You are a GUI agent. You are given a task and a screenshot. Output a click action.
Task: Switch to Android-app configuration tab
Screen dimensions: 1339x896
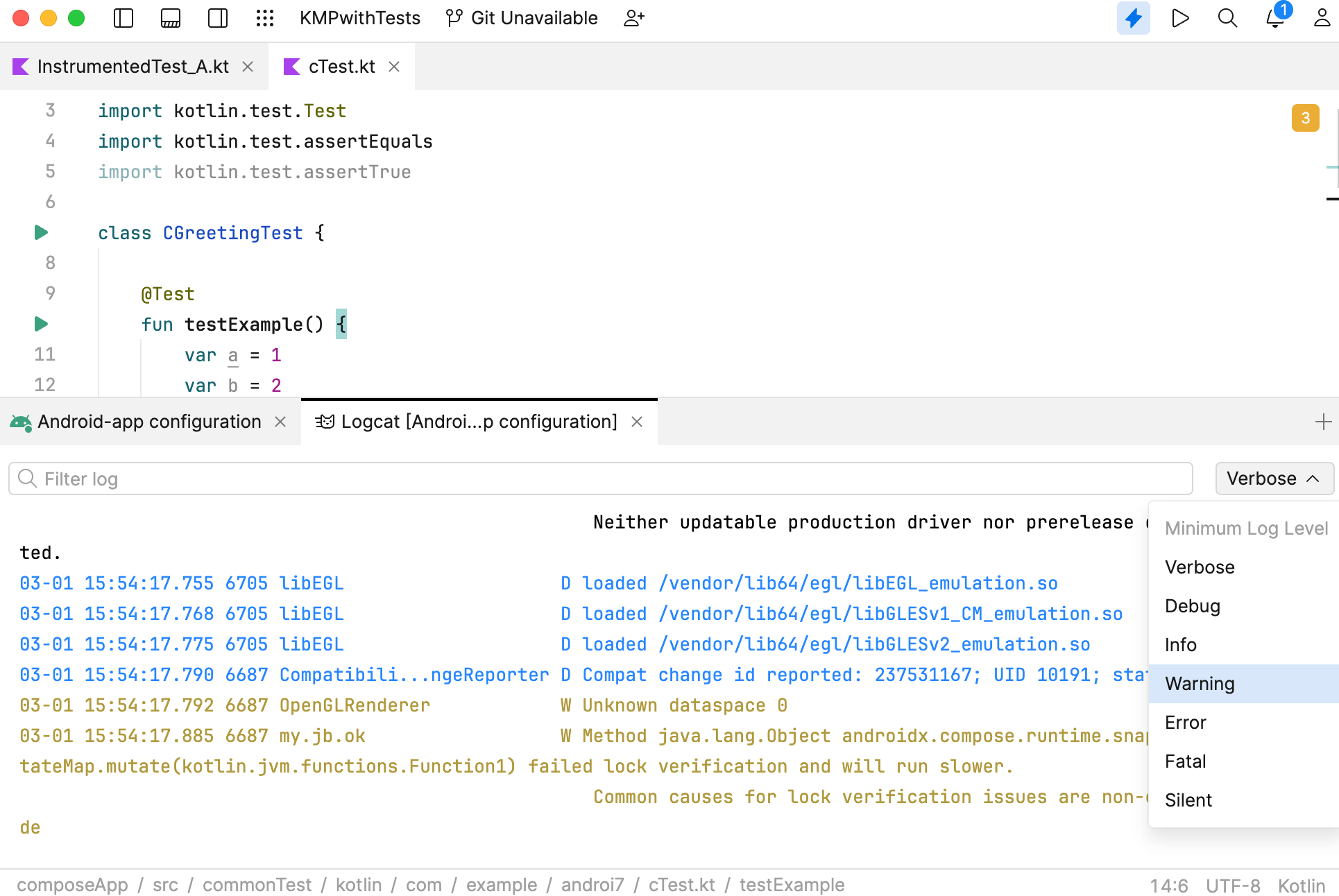click(148, 422)
